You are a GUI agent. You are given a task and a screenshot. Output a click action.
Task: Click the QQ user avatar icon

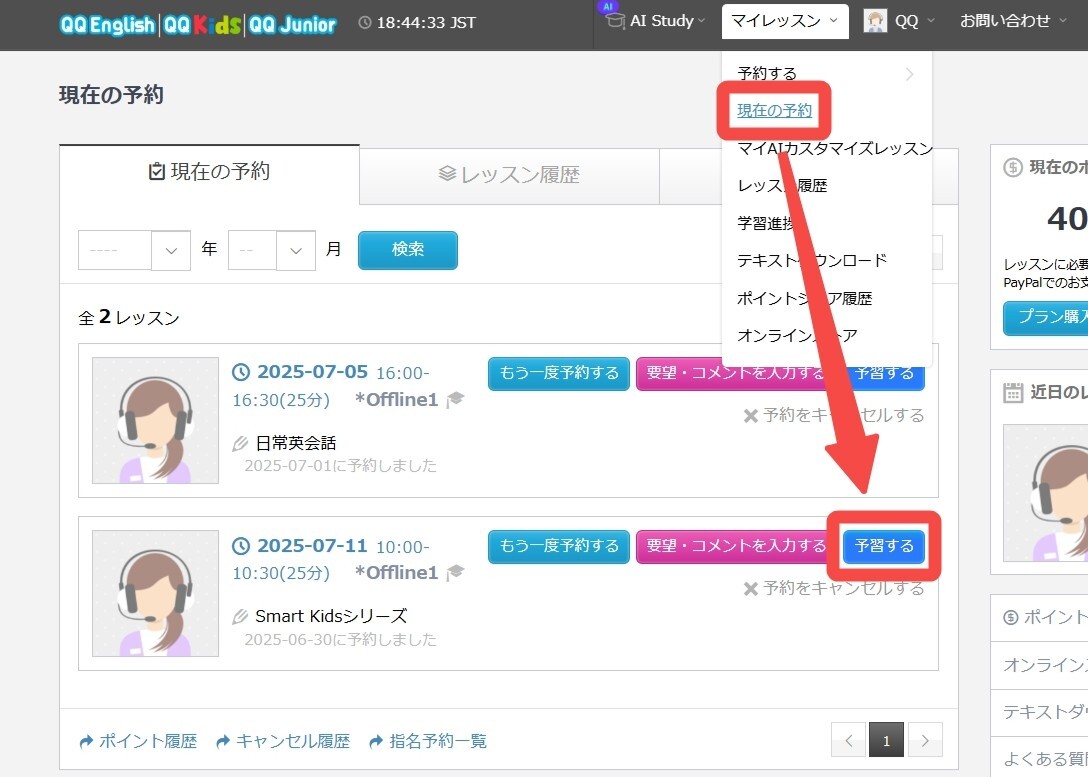tap(876, 21)
